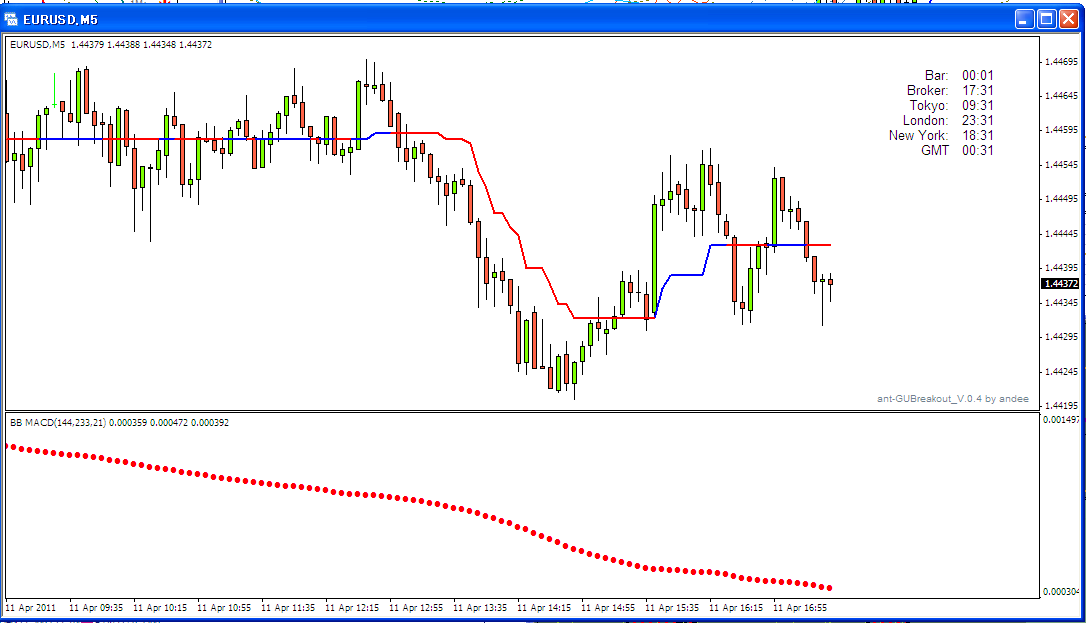Click the Broker: 17:31 clock line
This screenshot has width=1086, height=623.
pos(950,91)
